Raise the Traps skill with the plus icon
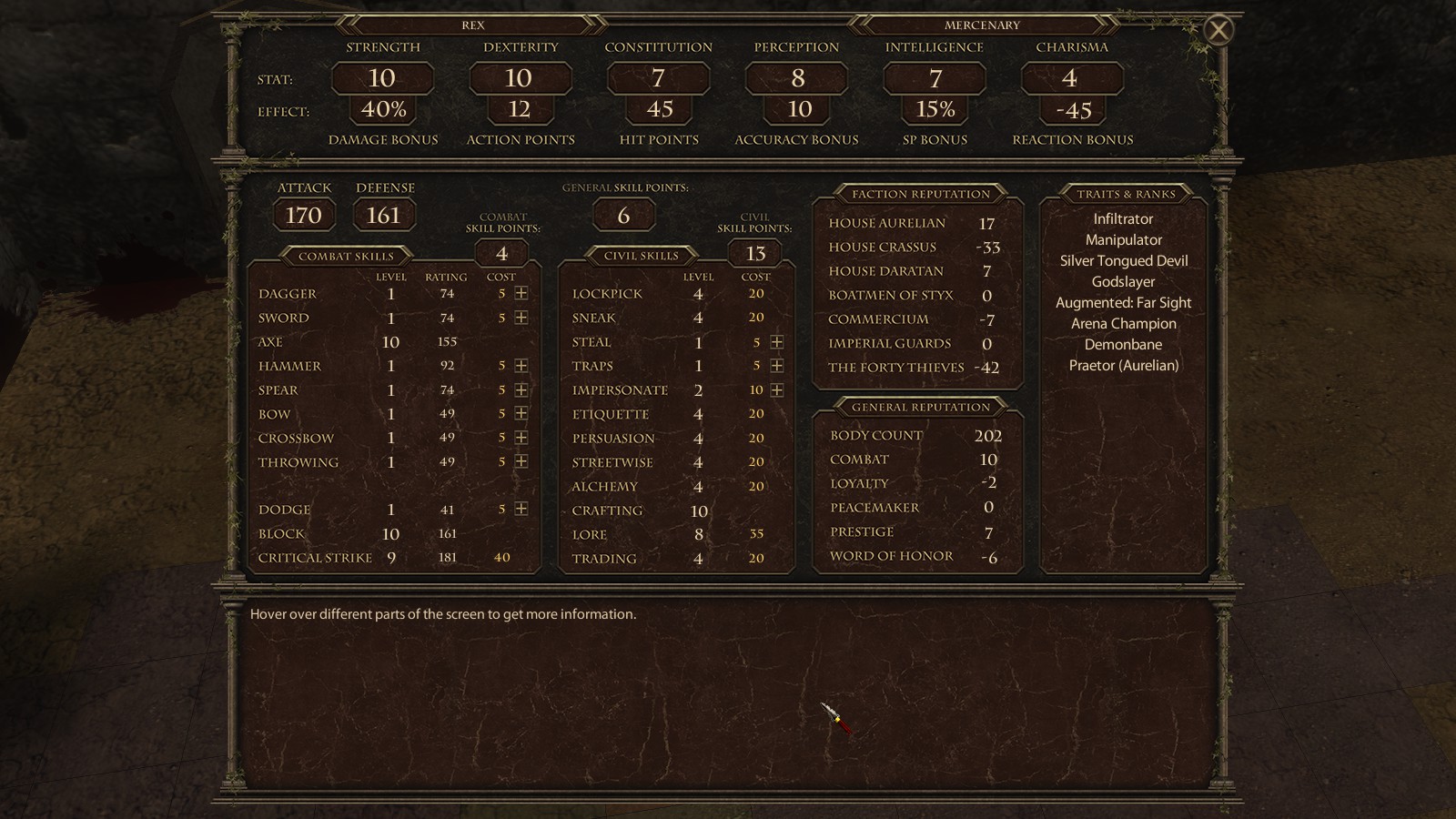Image resolution: width=1456 pixels, height=819 pixels. [777, 366]
